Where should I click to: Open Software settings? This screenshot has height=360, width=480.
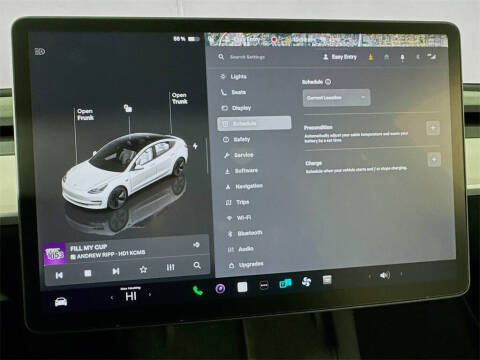tap(241, 171)
